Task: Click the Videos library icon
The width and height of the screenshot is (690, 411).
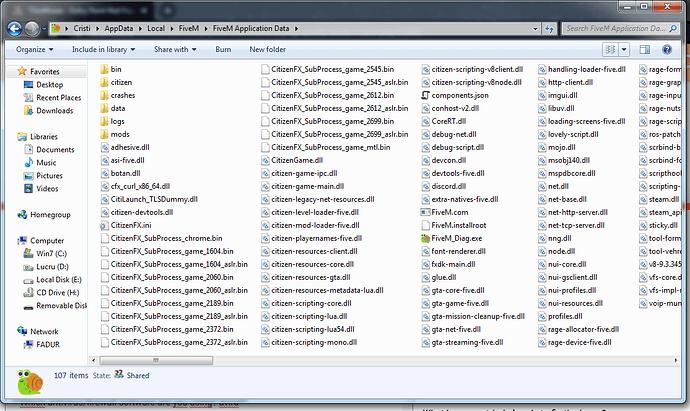Action: [29, 188]
